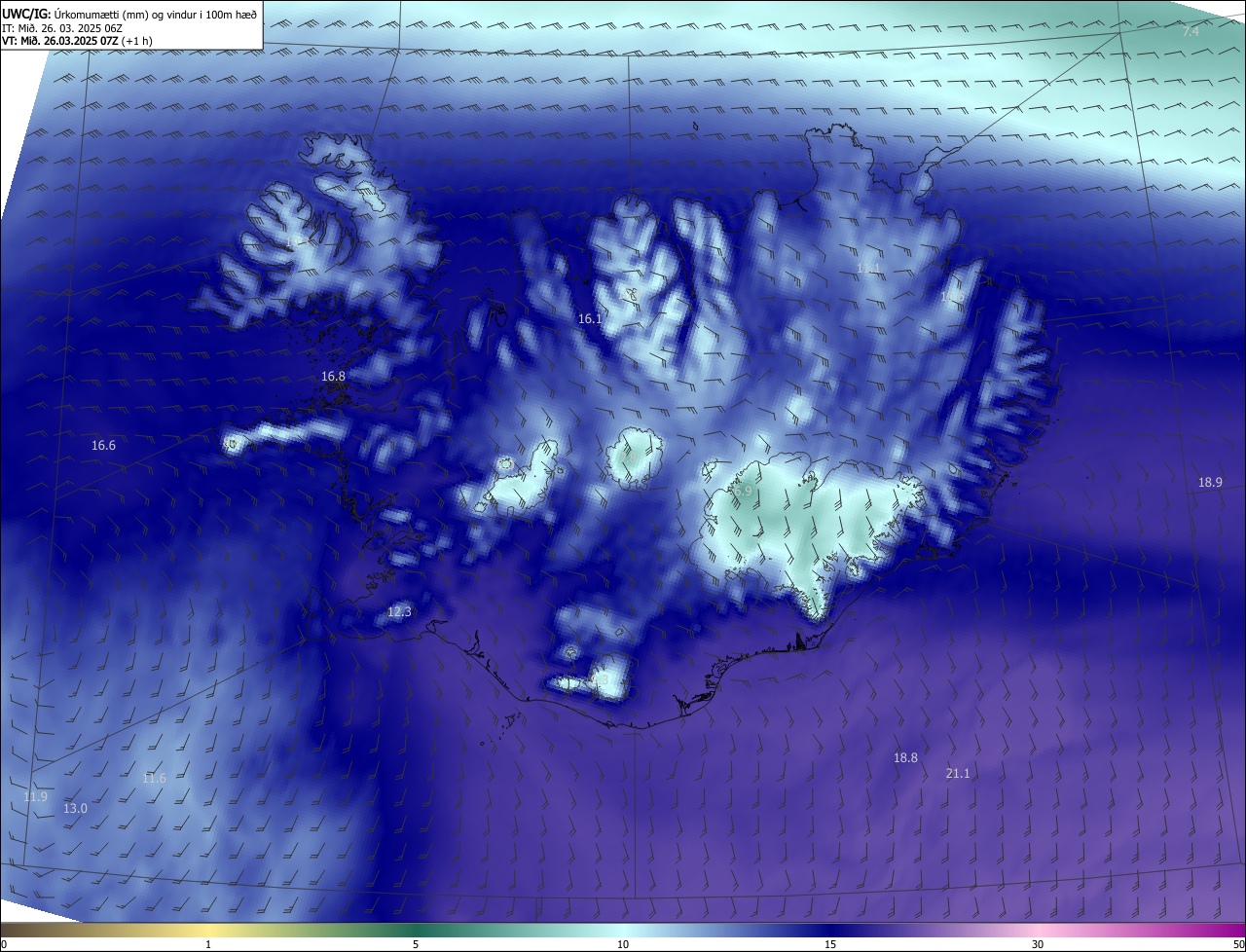1246x952 pixels.
Task: Click the map value label 16.6
Action: 103,445
